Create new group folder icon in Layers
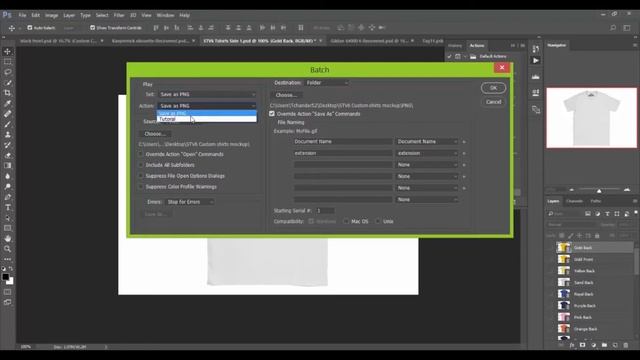Image resolution: width=640 pixels, height=360 pixels. point(604,345)
